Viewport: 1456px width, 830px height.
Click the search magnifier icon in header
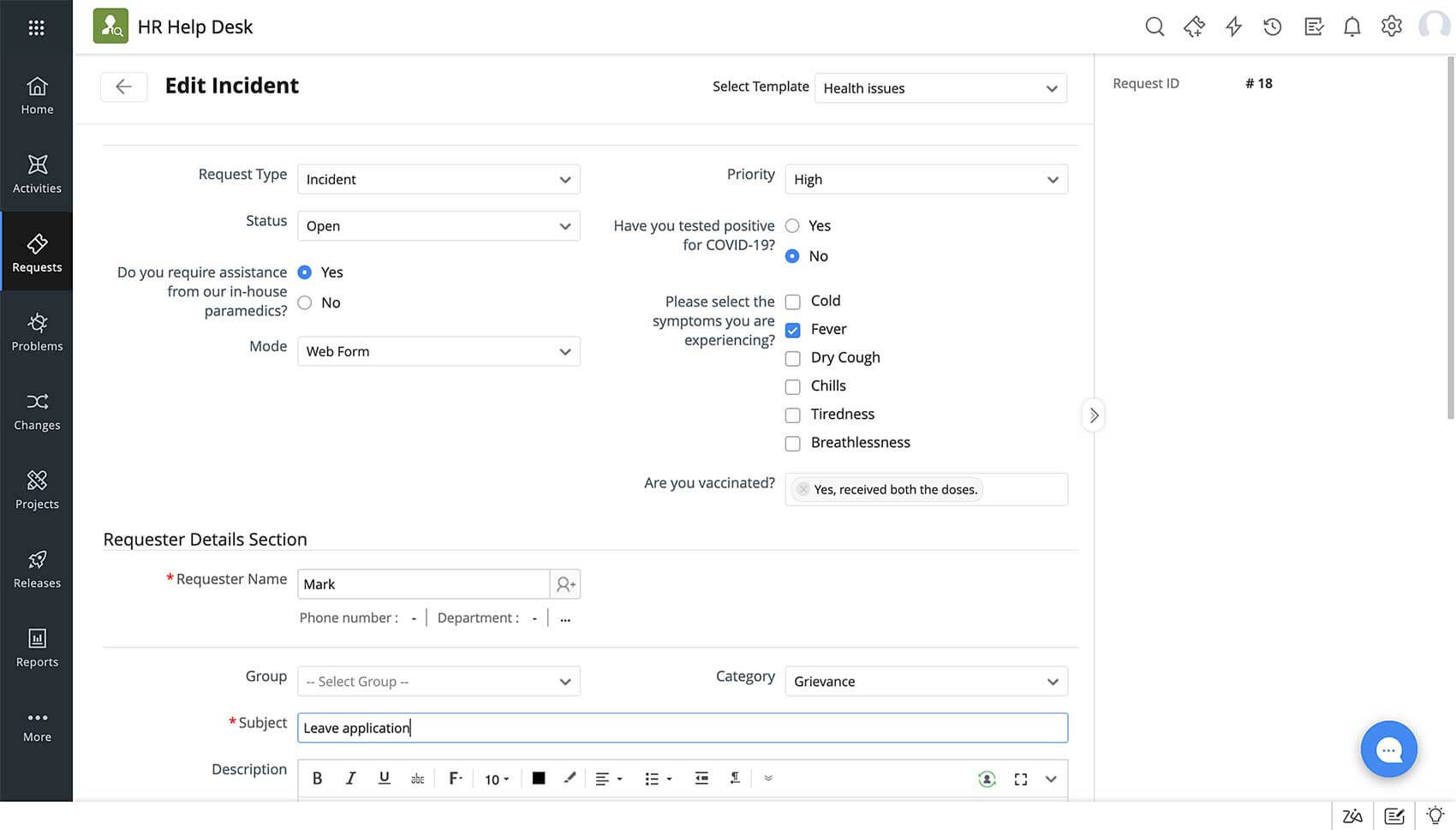coord(1155,27)
